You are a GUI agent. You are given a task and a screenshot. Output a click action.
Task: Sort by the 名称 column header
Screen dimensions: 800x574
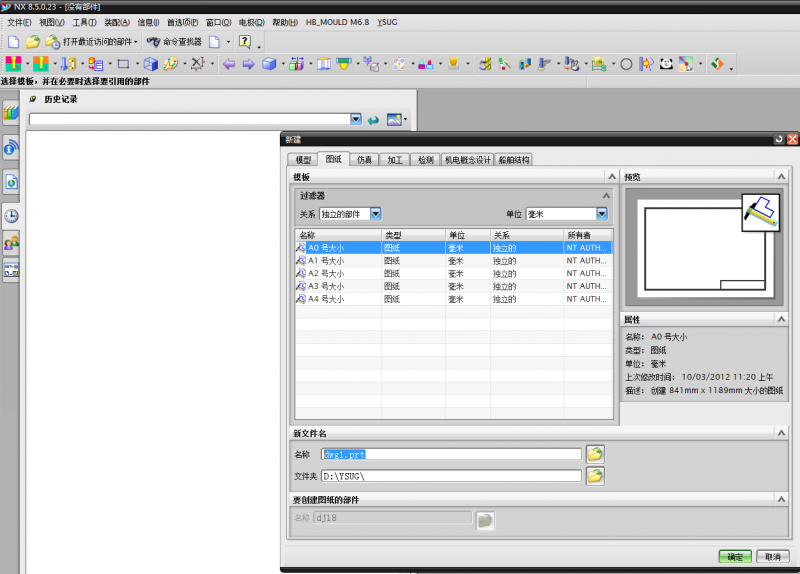339,235
